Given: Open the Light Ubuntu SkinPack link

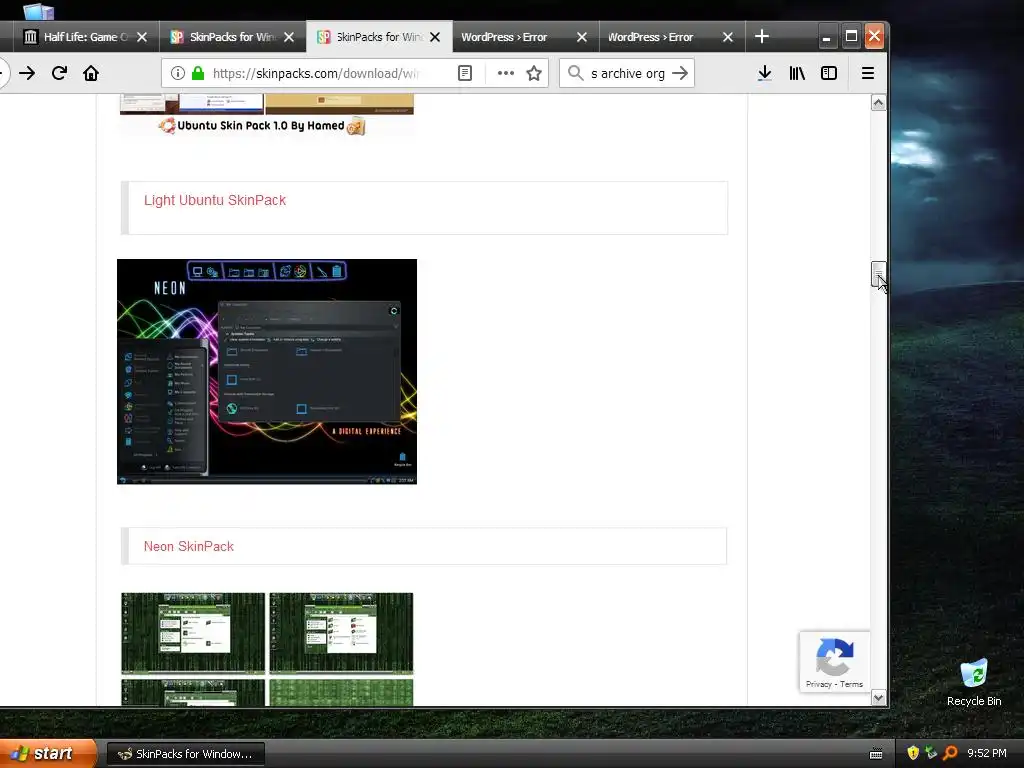Looking at the screenshot, I should (215, 200).
